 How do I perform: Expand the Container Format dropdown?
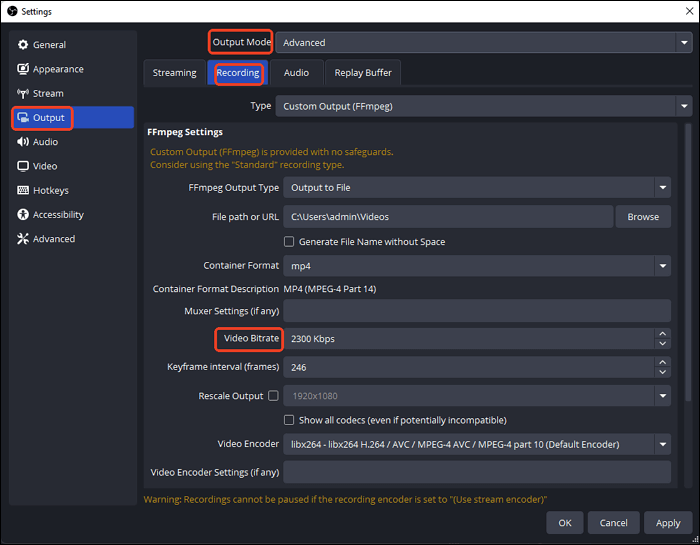(477, 266)
